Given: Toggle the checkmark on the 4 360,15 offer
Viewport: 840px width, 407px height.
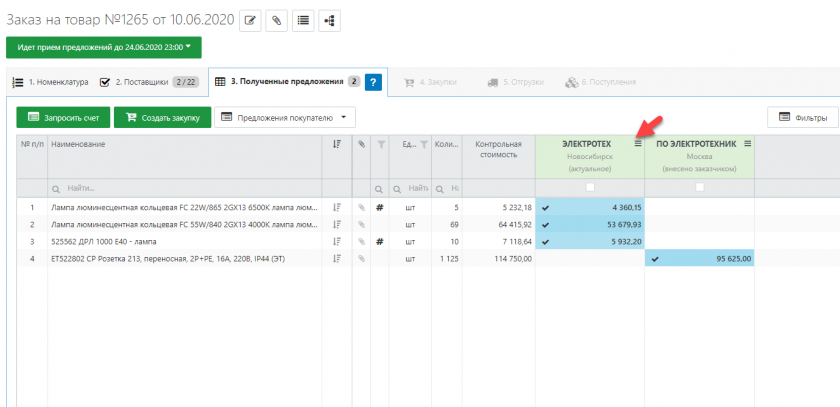Looking at the screenshot, I should (x=545, y=207).
